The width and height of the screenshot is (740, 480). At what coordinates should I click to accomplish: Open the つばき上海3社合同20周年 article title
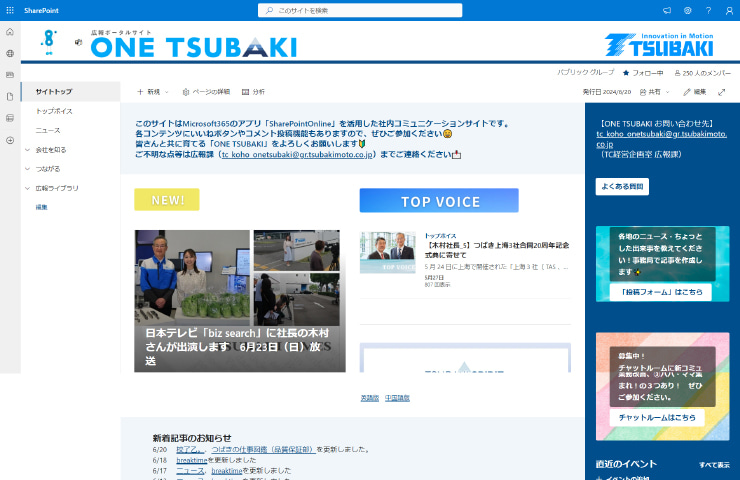pos(497,250)
